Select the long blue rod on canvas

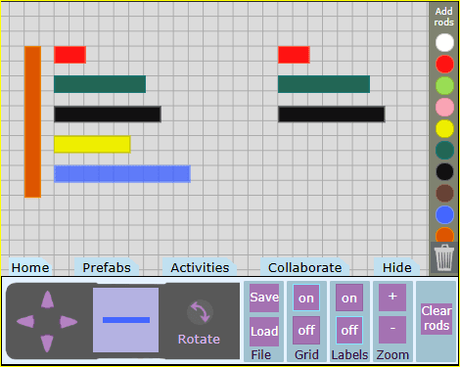[122, 174]
